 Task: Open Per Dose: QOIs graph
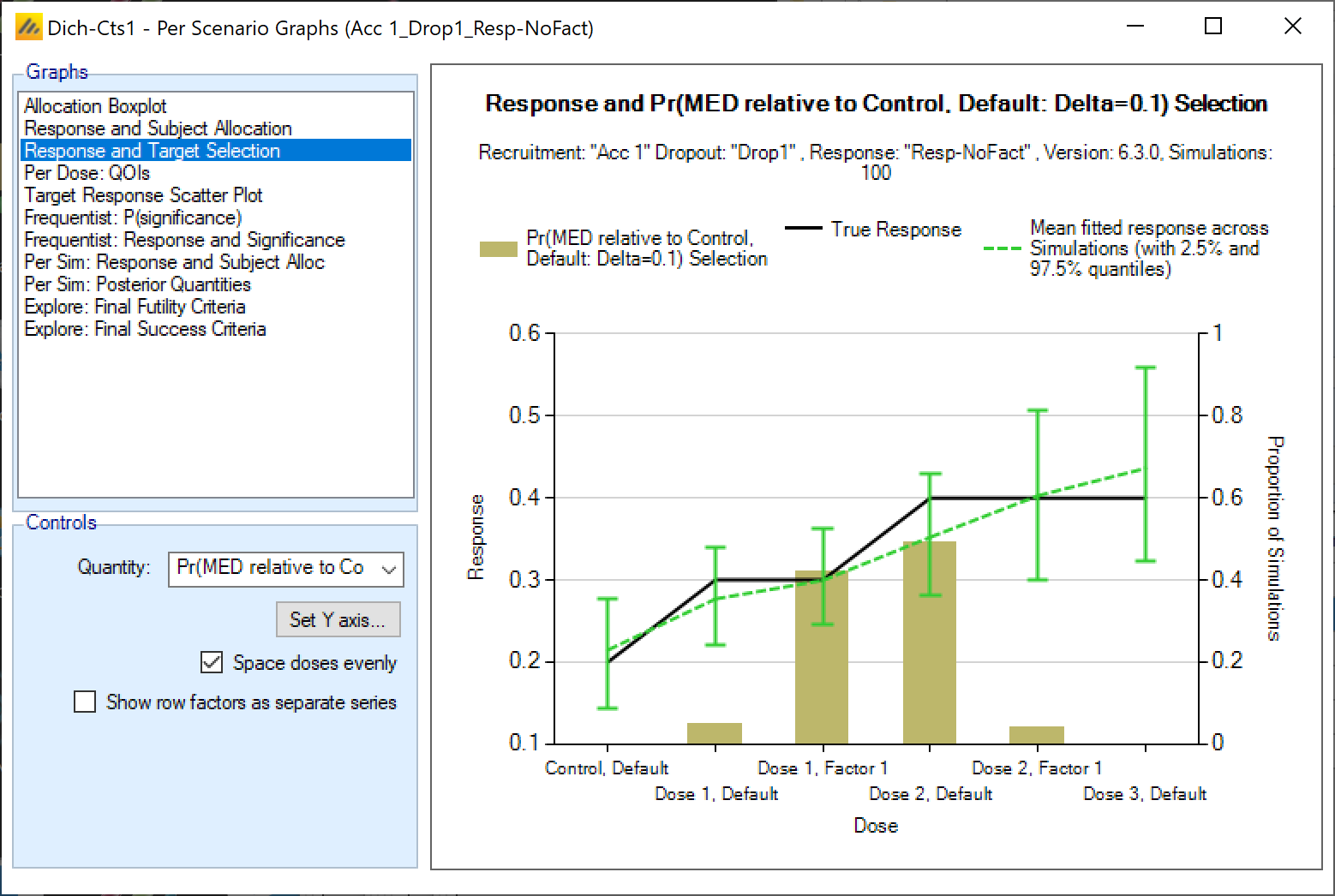click(87, 173)
